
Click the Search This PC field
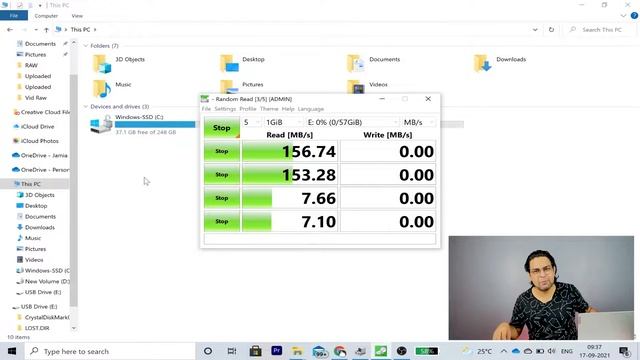point(601,30)
